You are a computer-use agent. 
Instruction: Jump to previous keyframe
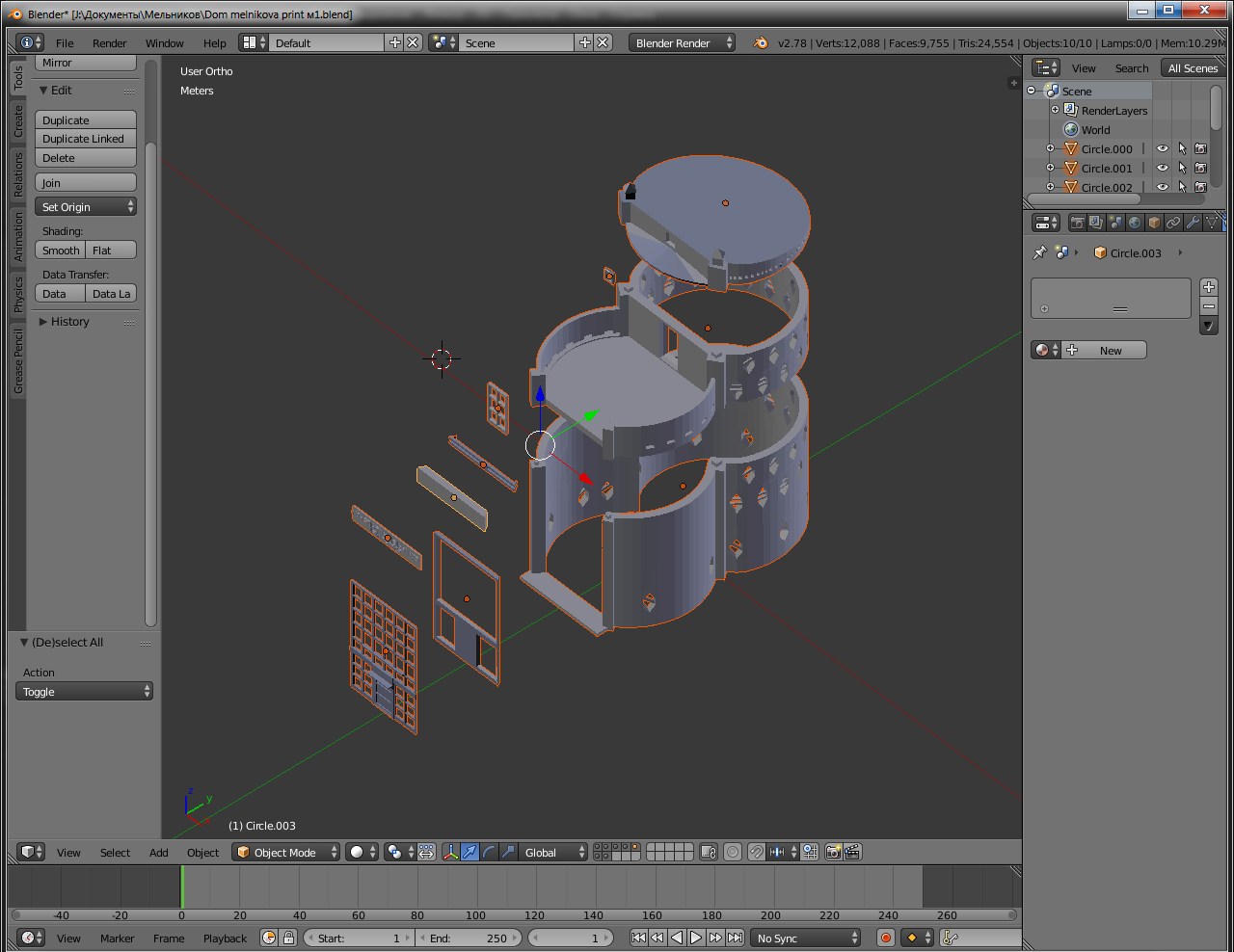pyautogui.click(x=657, y=938)
